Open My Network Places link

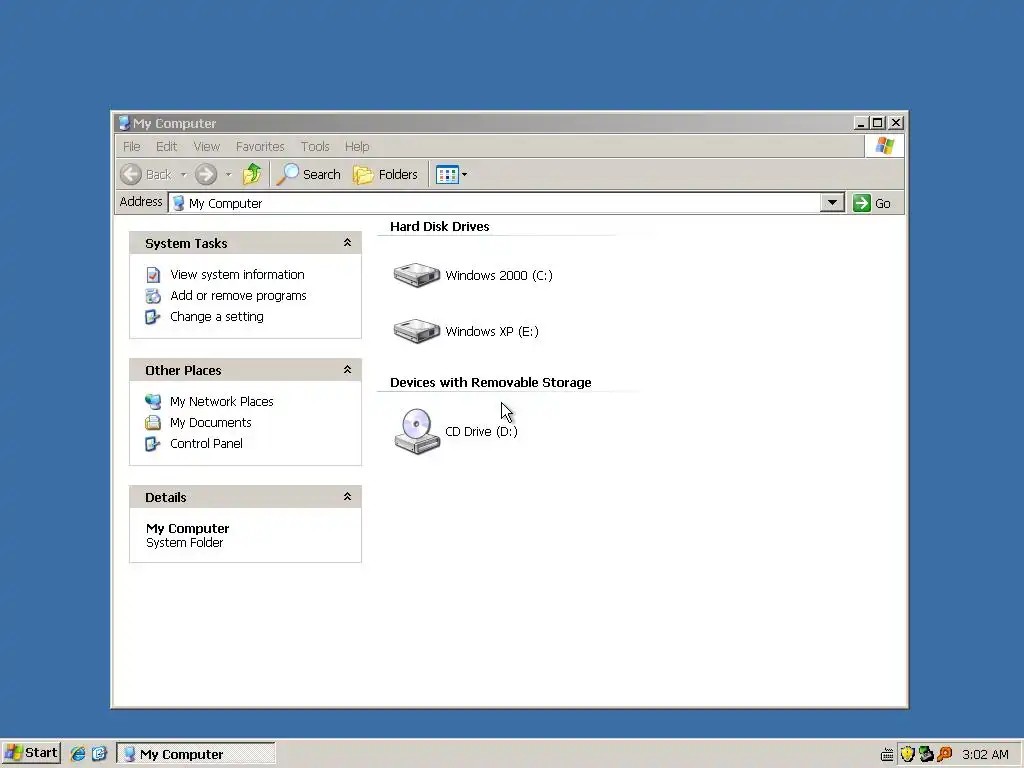click(x=221, y=402)
